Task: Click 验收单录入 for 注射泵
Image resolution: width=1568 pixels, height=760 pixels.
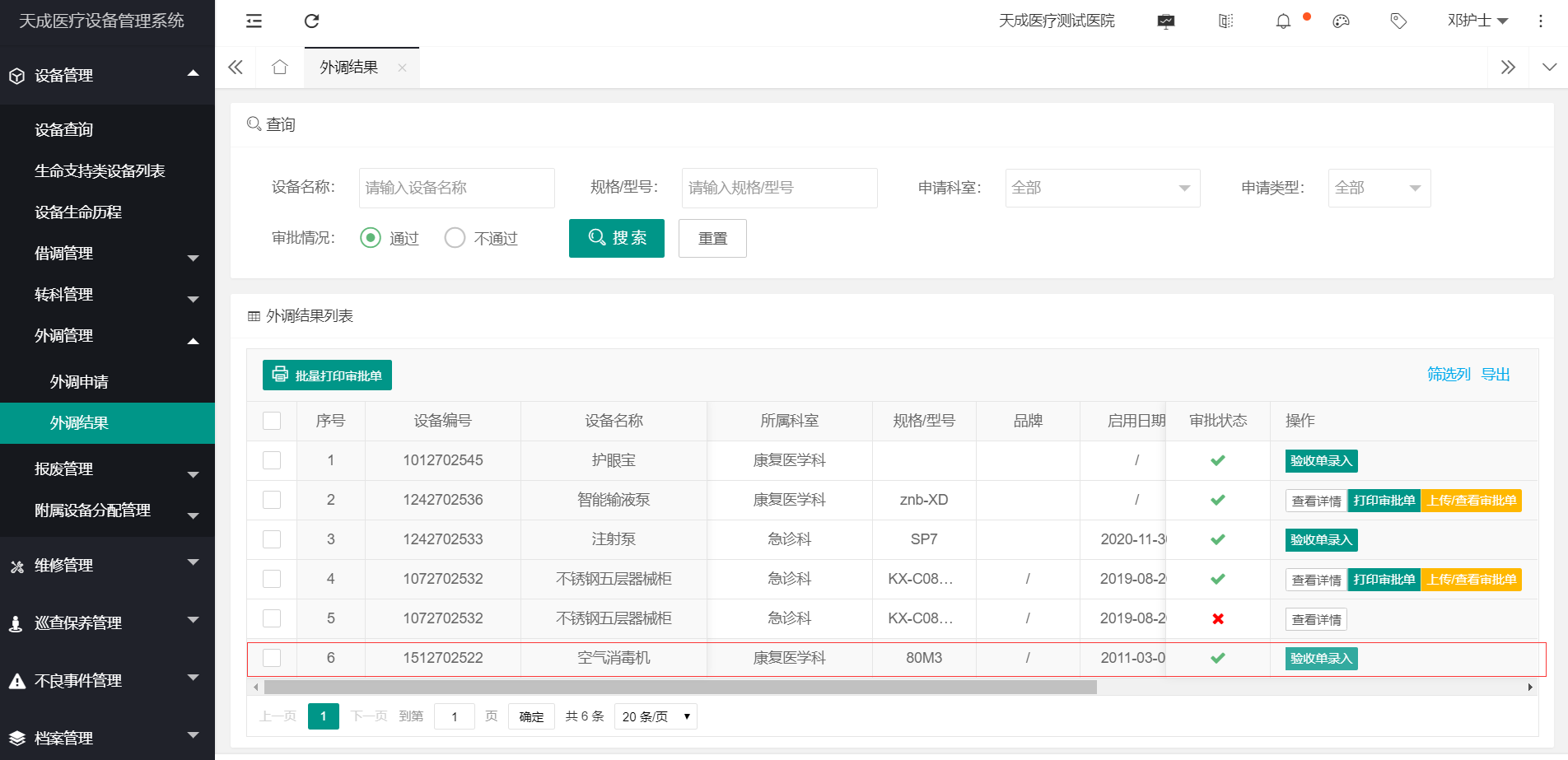Action: coord(1321,540)
